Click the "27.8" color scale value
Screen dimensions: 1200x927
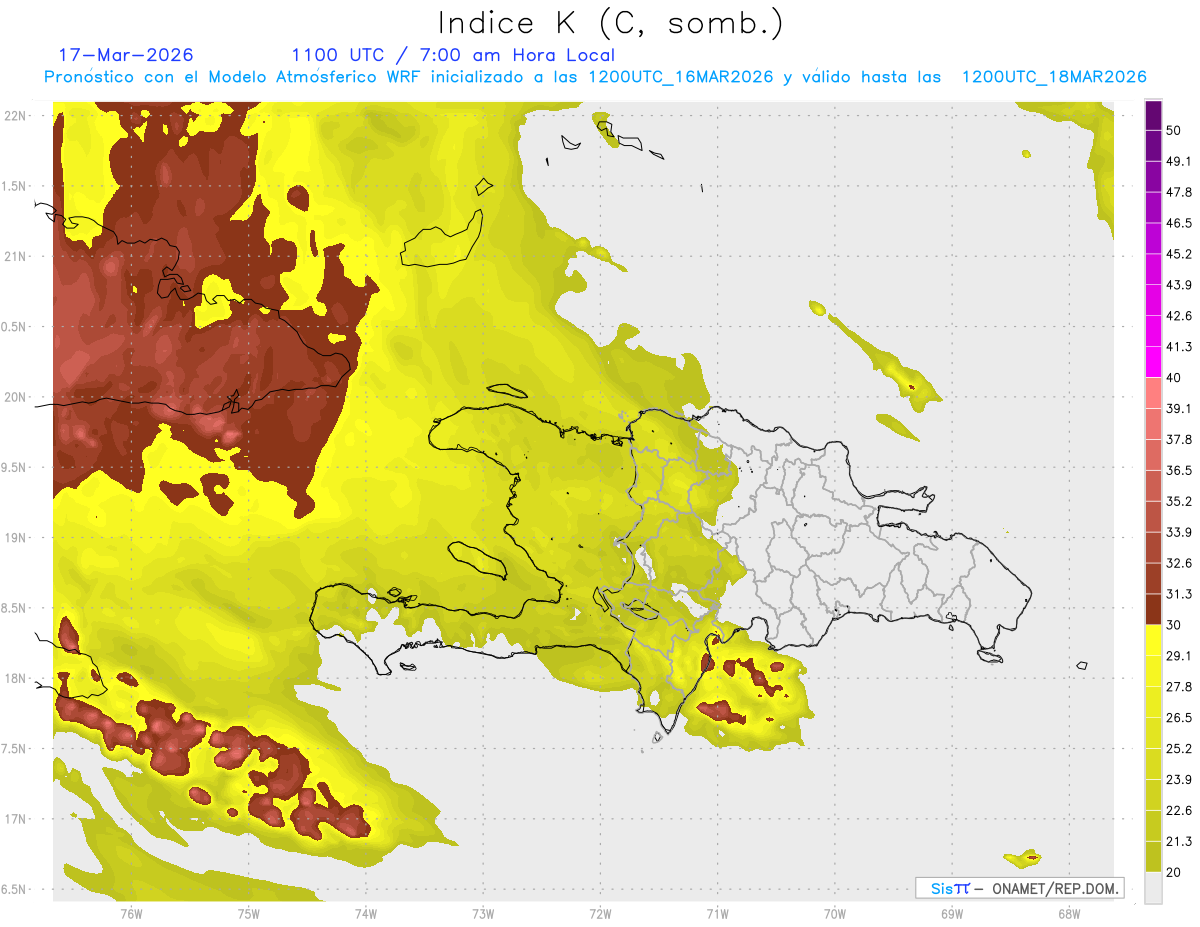click(x=1179, y=687)
